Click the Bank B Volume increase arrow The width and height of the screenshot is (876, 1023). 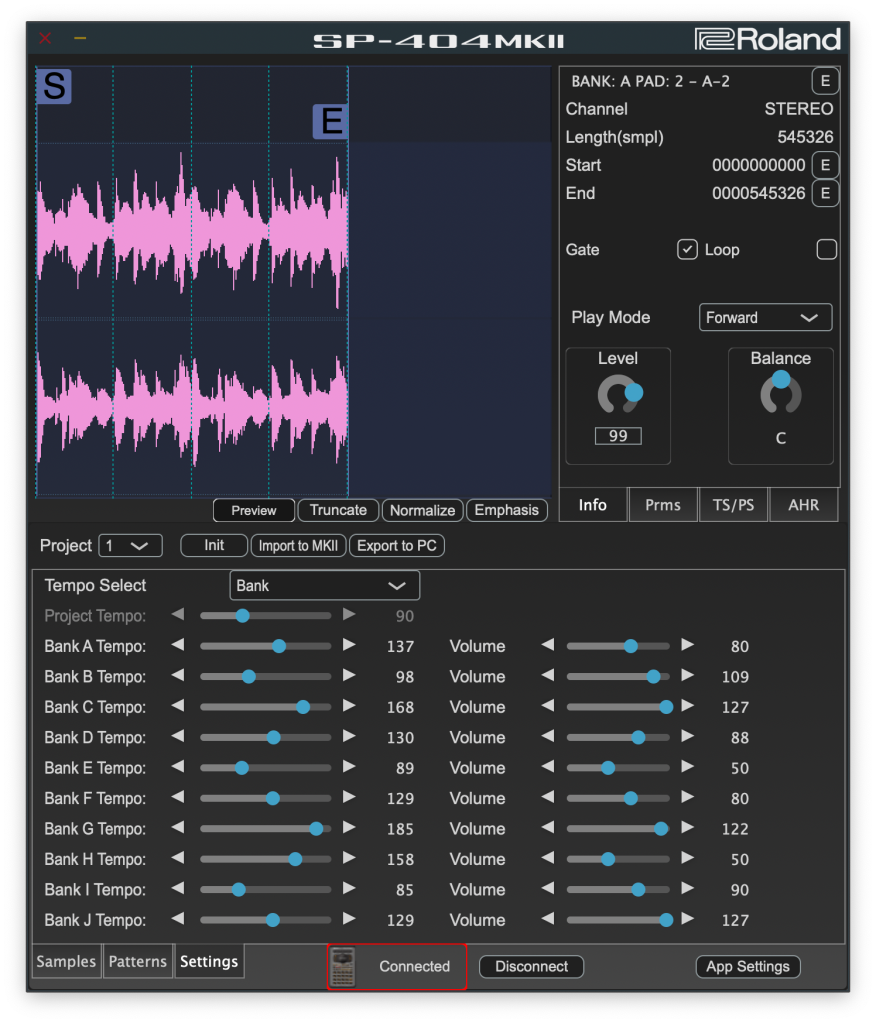click(x=687, y=676)
